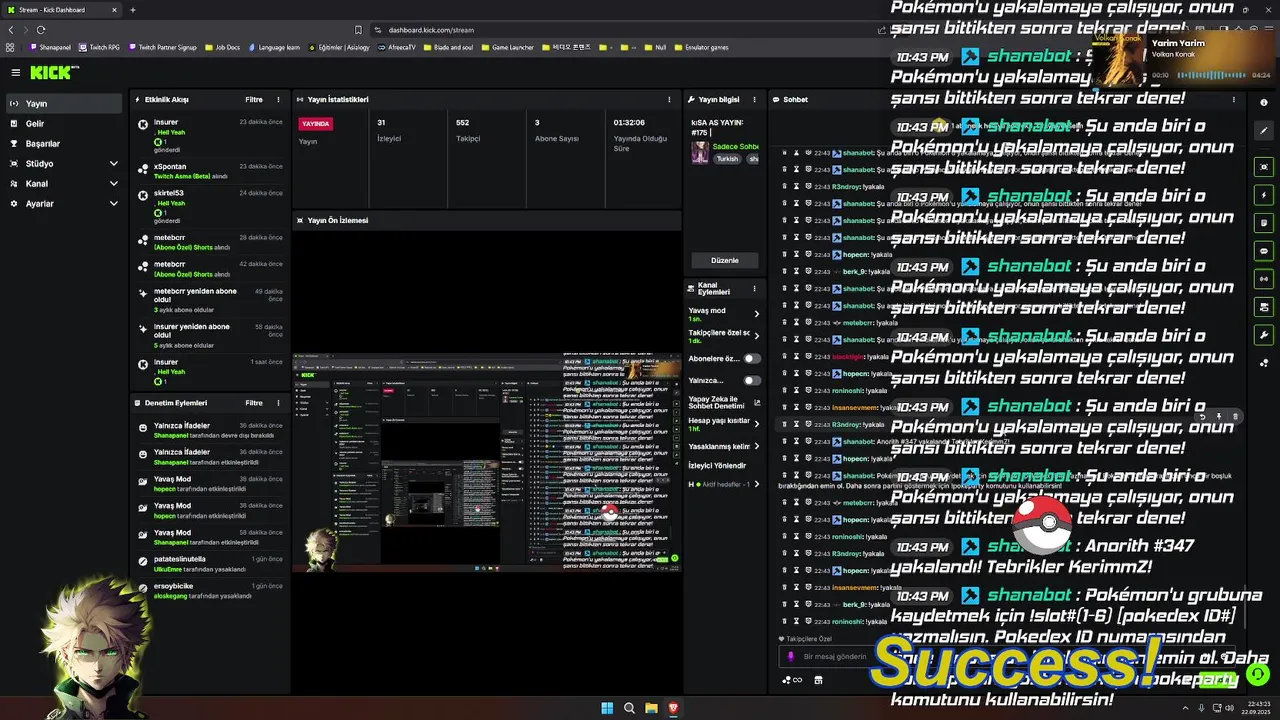Click the browser reload button

coord(41,30)
